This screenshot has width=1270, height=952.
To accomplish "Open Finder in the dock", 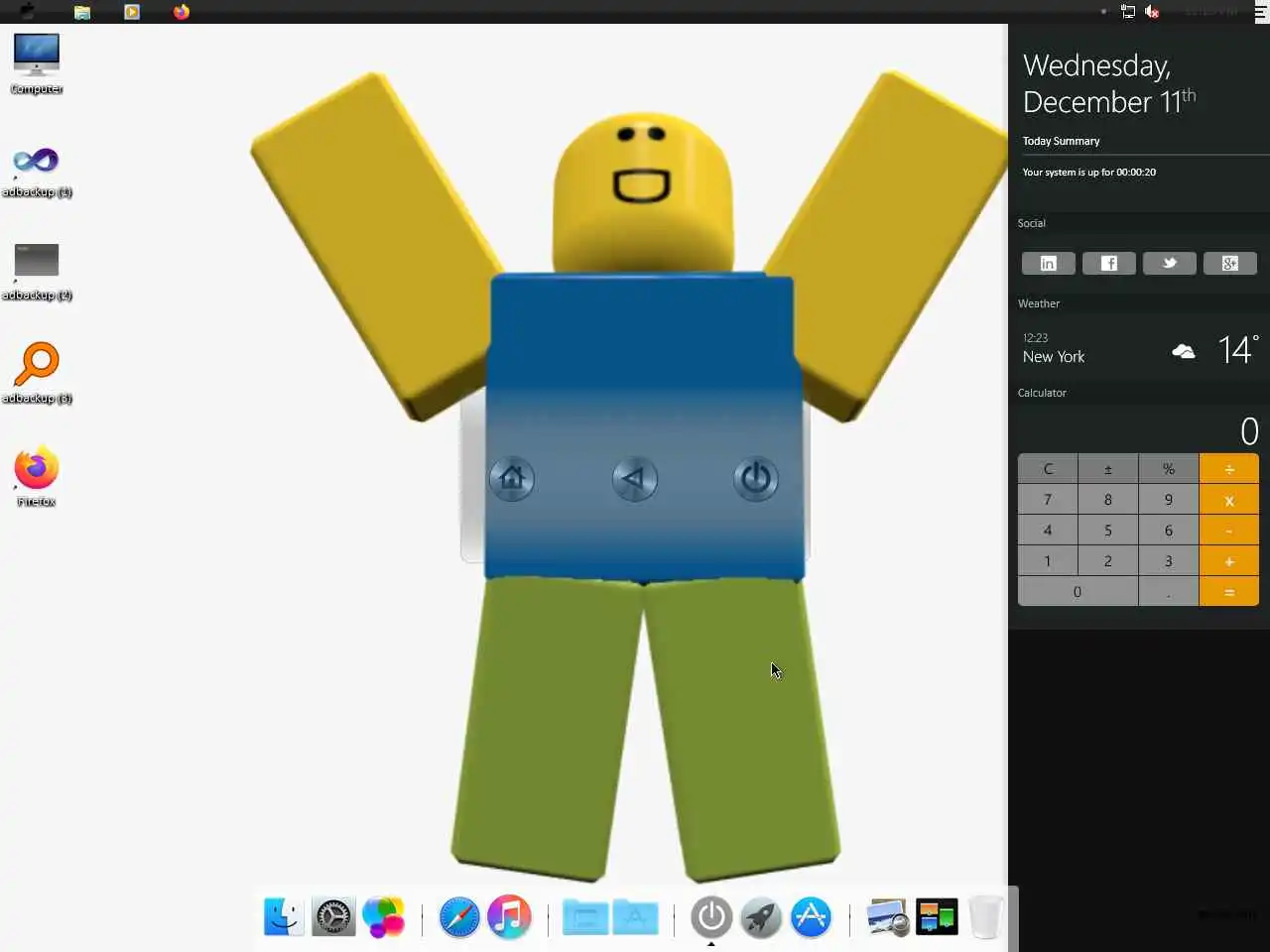I will pos(283,917).
